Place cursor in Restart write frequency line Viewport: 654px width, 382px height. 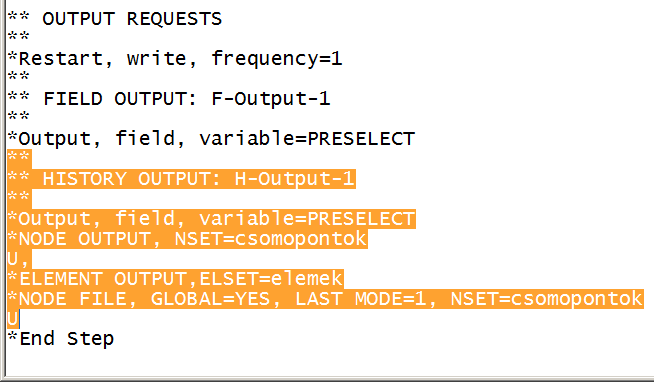pos(175,58)
